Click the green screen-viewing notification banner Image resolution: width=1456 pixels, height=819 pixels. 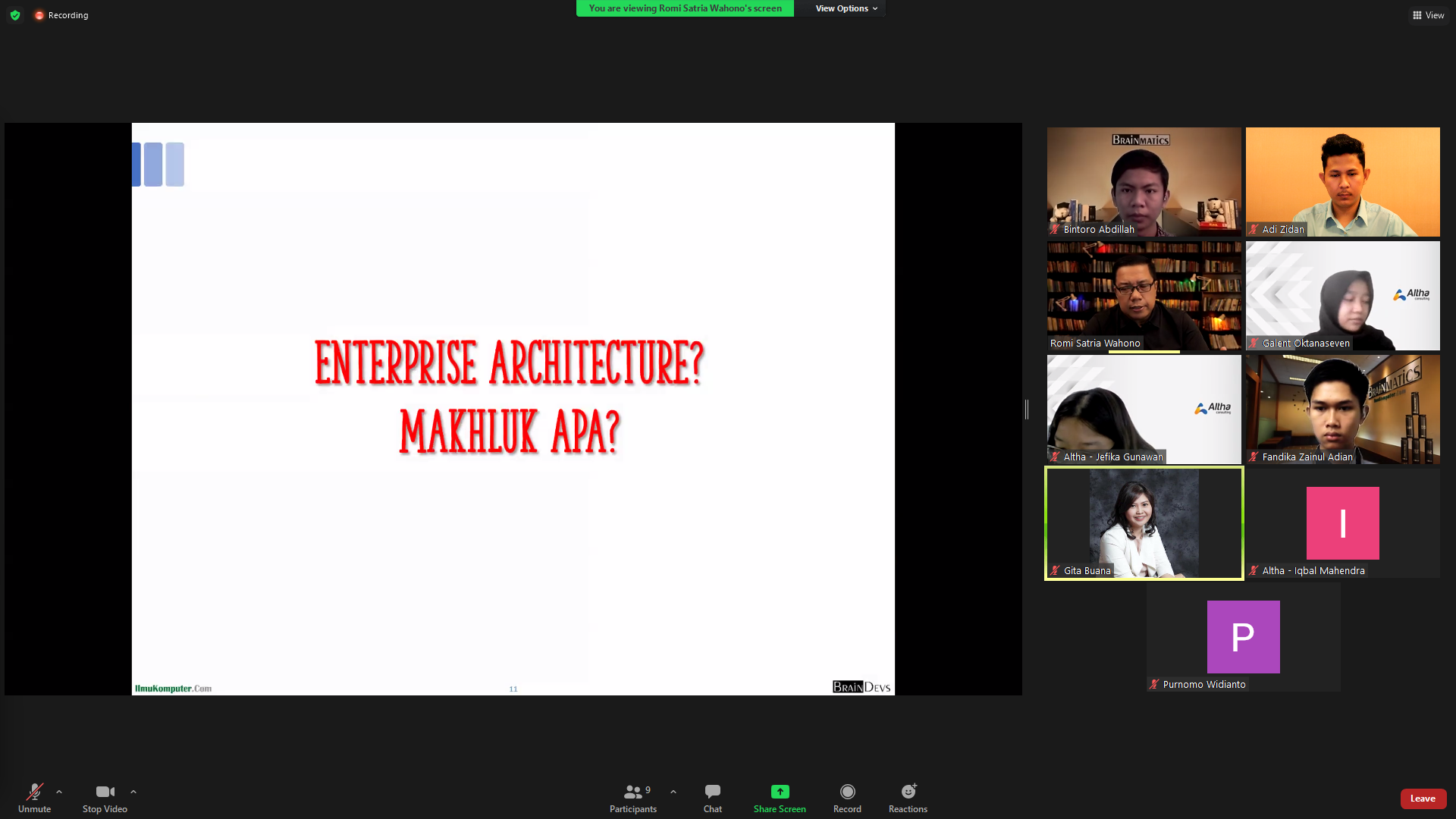(x=685, y=8)
